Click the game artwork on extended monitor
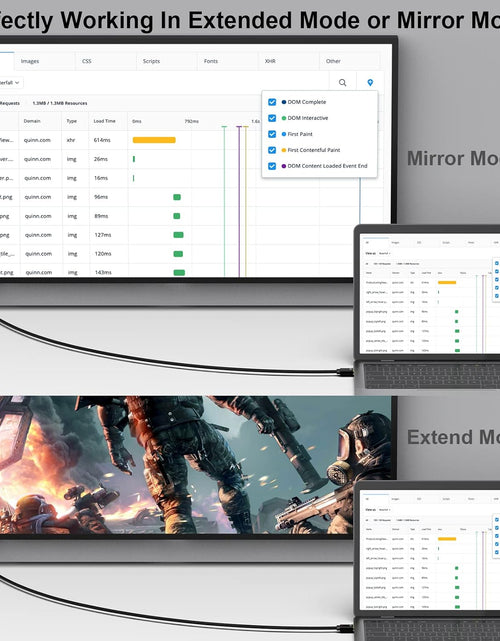Screen dimensions: 500x641 click(x=195, y=465)
